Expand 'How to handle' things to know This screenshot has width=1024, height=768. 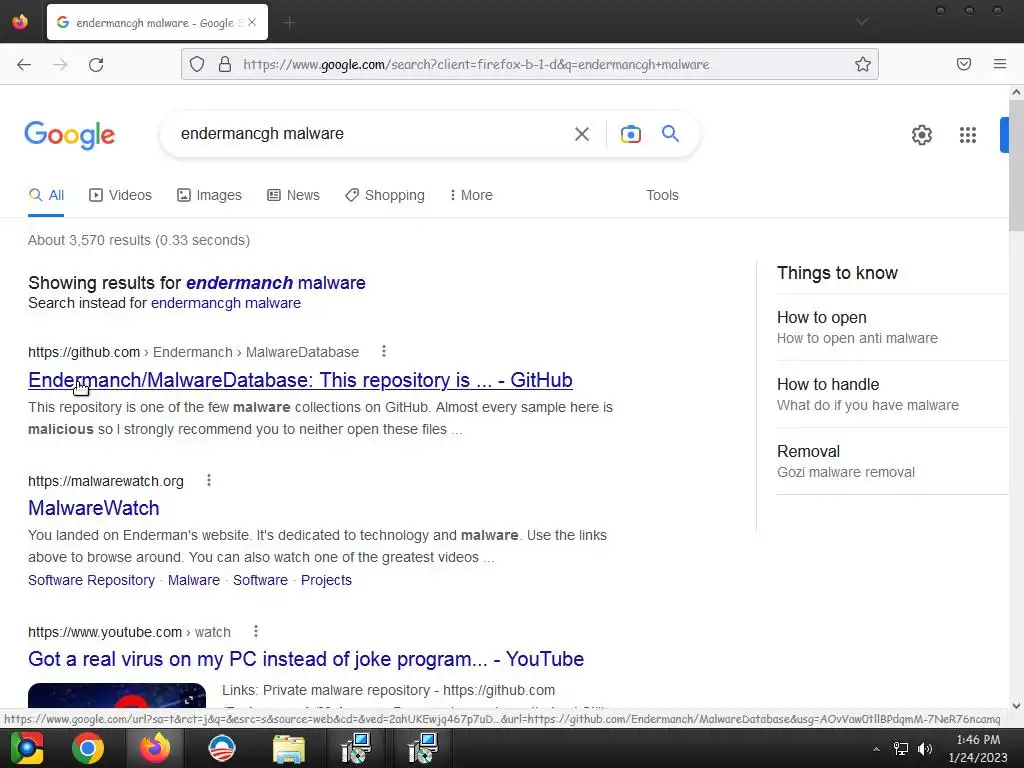(x=892, y=394)
